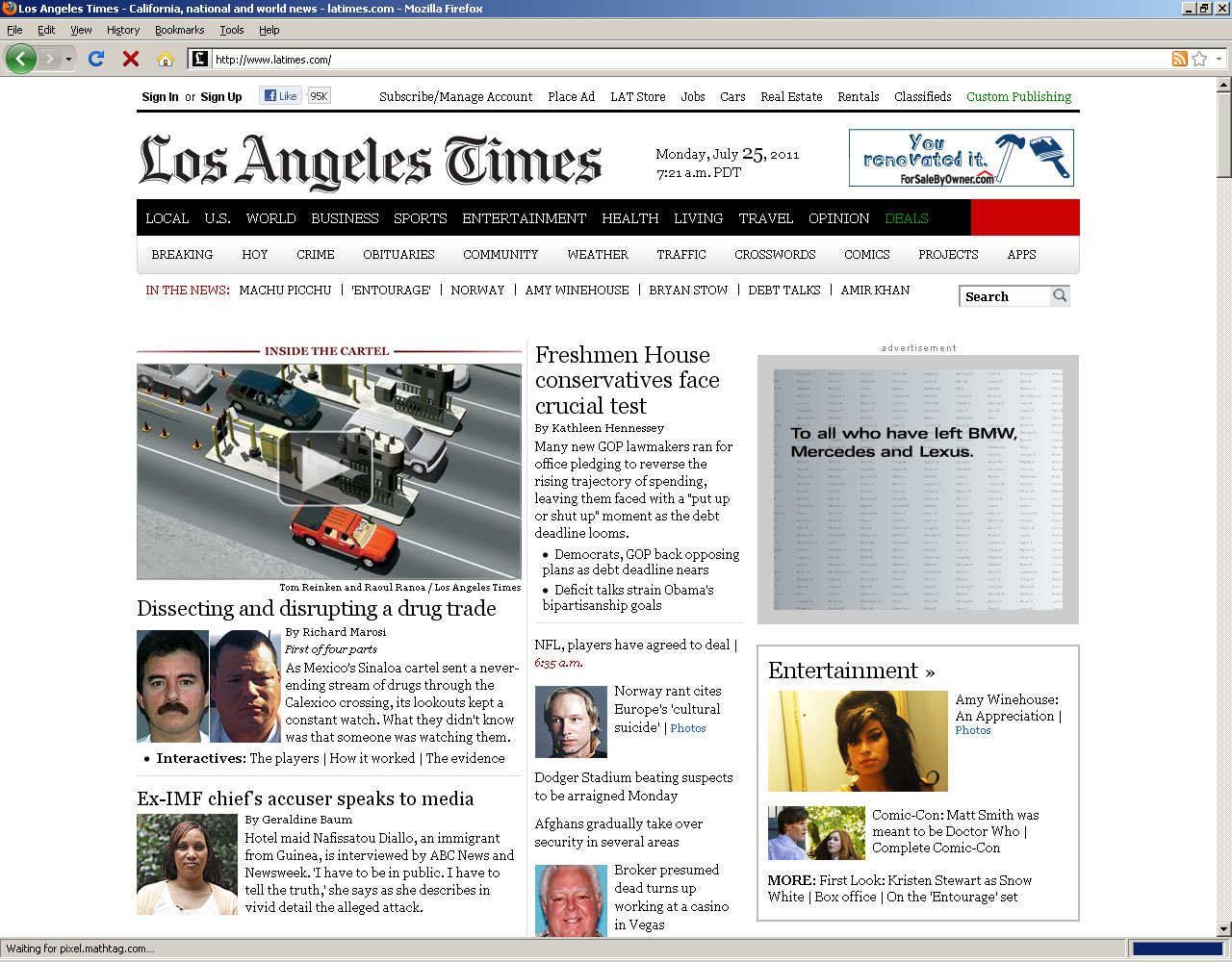Open the Bookmarks menu

[179, 30]
